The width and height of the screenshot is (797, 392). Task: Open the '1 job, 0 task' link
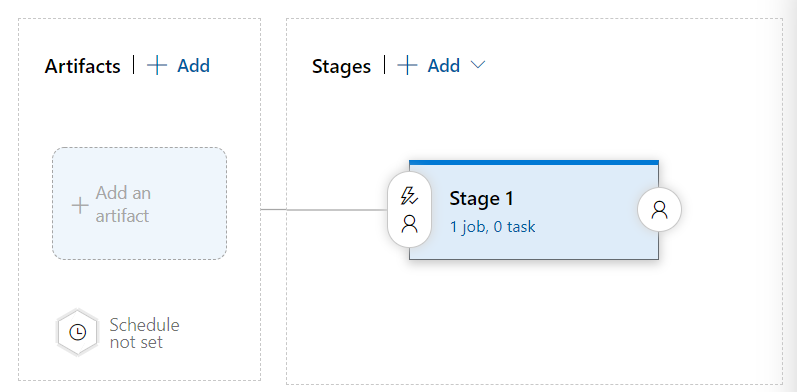coord(492,226)
